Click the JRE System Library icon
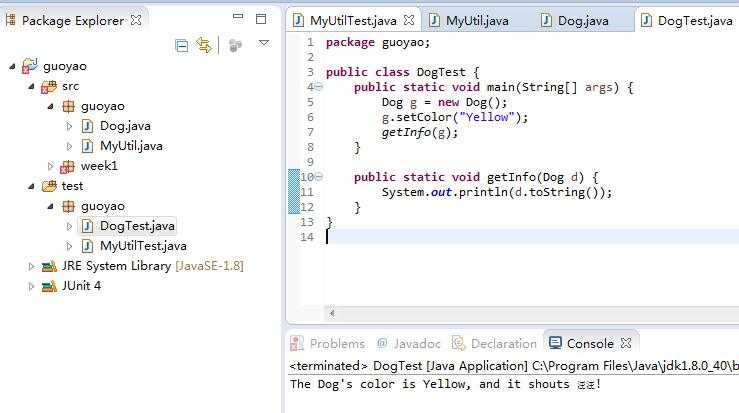 click(49, 266)
